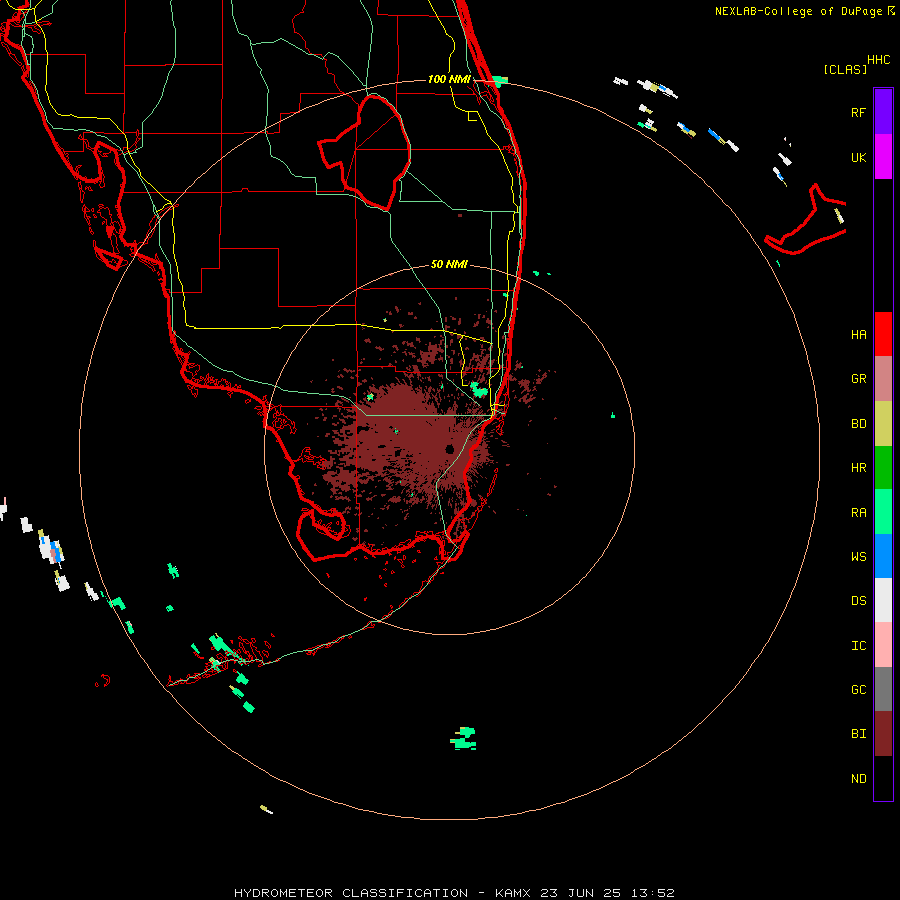
Task: Click the GC legend label
Action: pos(858,690)
